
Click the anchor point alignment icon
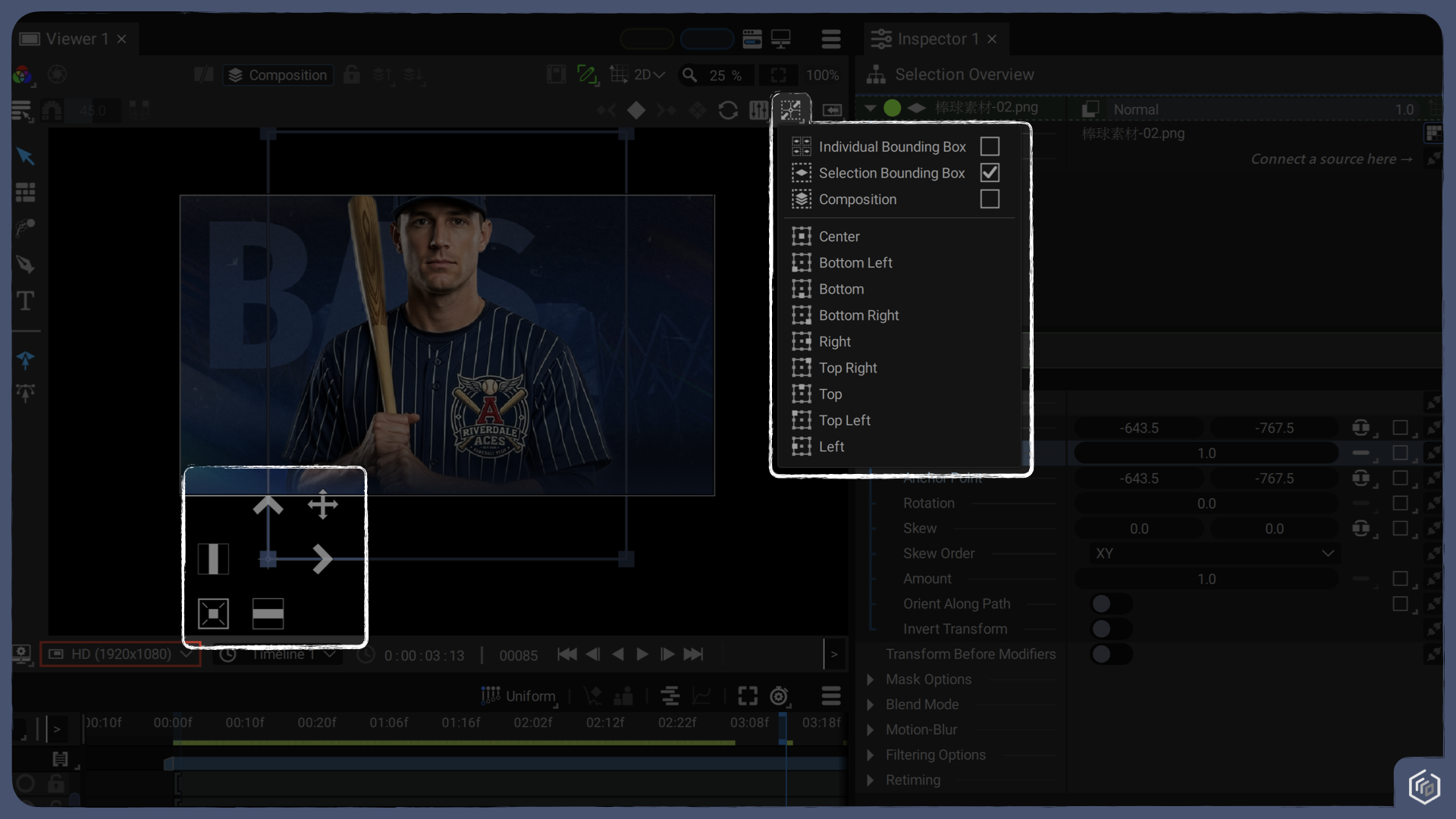point(791,110)
